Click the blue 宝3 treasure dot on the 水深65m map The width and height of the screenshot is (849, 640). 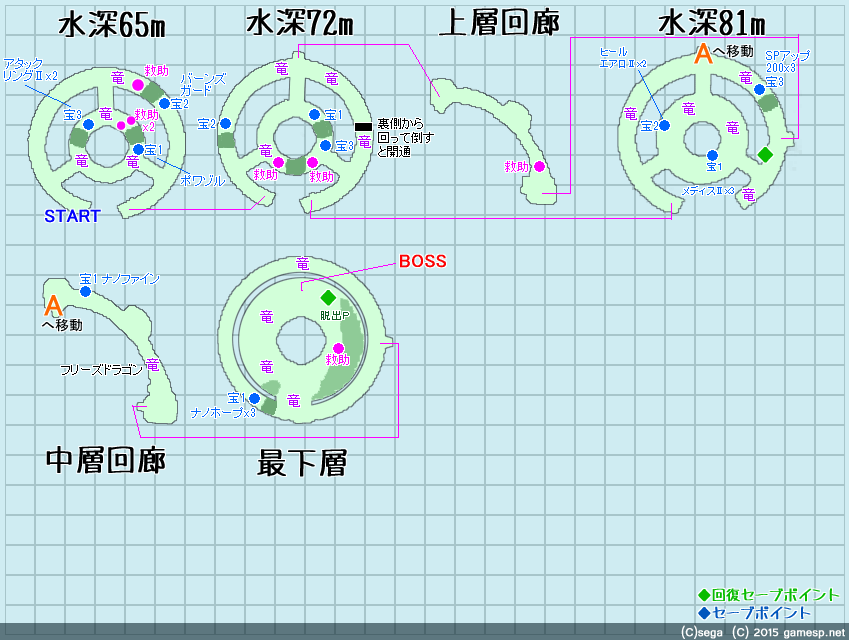tap(88, 125)
